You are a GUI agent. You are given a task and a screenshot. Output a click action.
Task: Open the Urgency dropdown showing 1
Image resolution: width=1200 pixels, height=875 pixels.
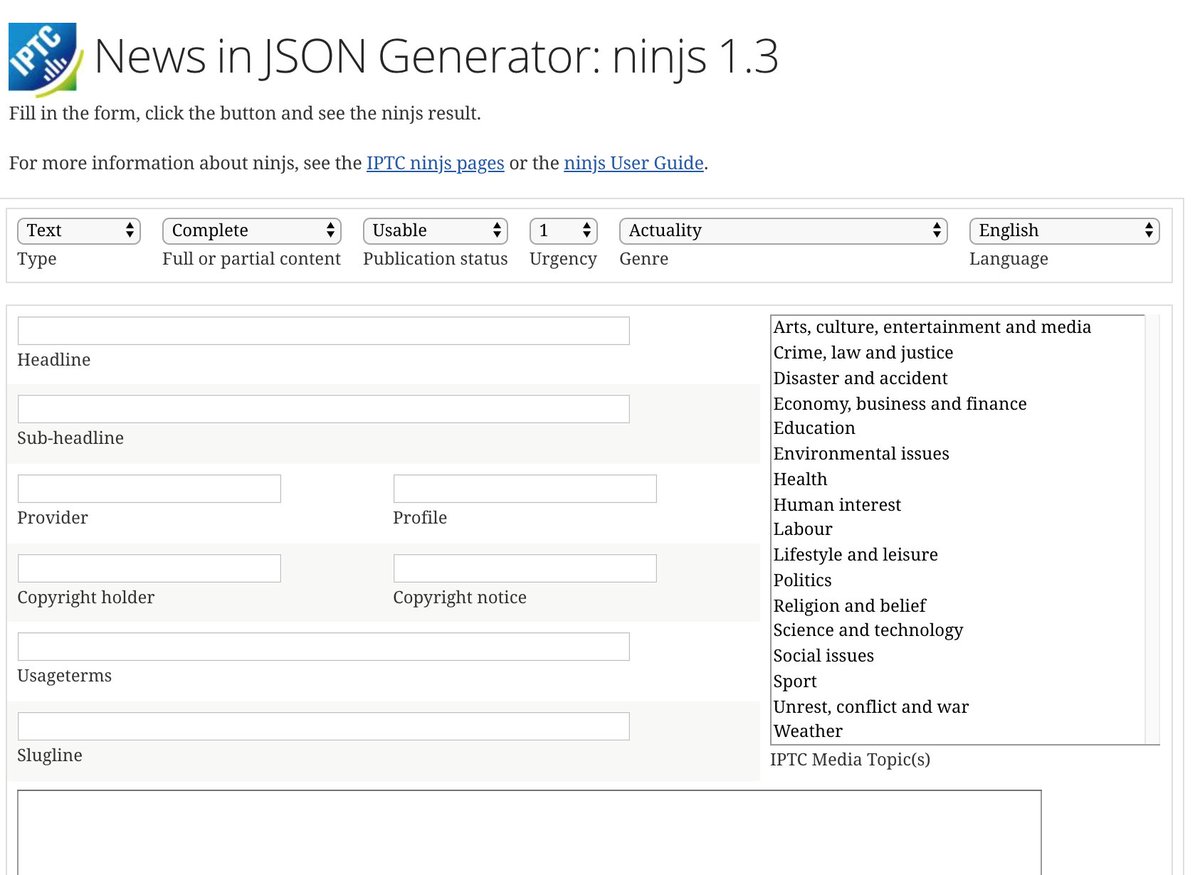563,231
